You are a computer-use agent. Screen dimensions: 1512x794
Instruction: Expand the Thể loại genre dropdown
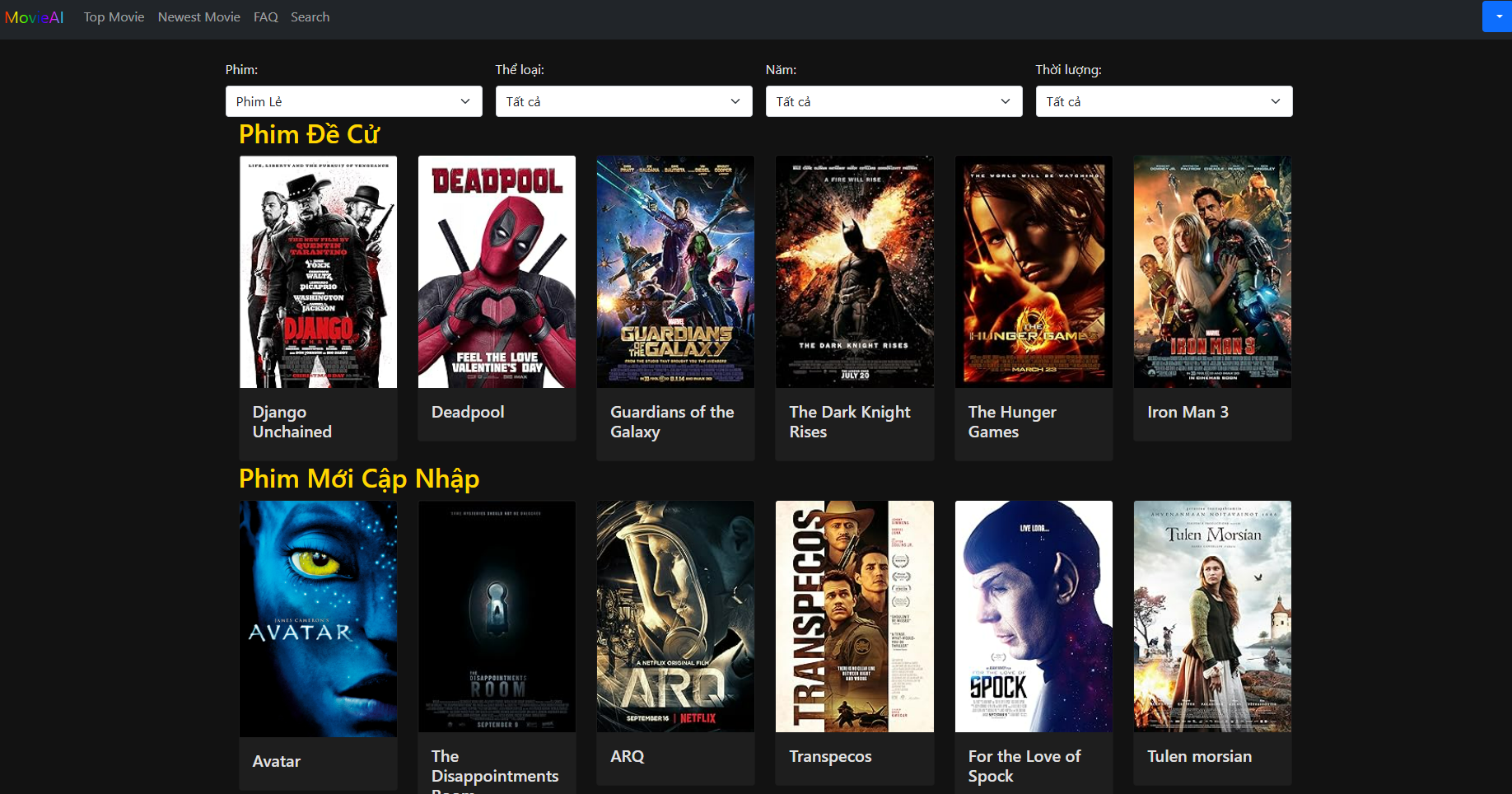pos(624,101)
